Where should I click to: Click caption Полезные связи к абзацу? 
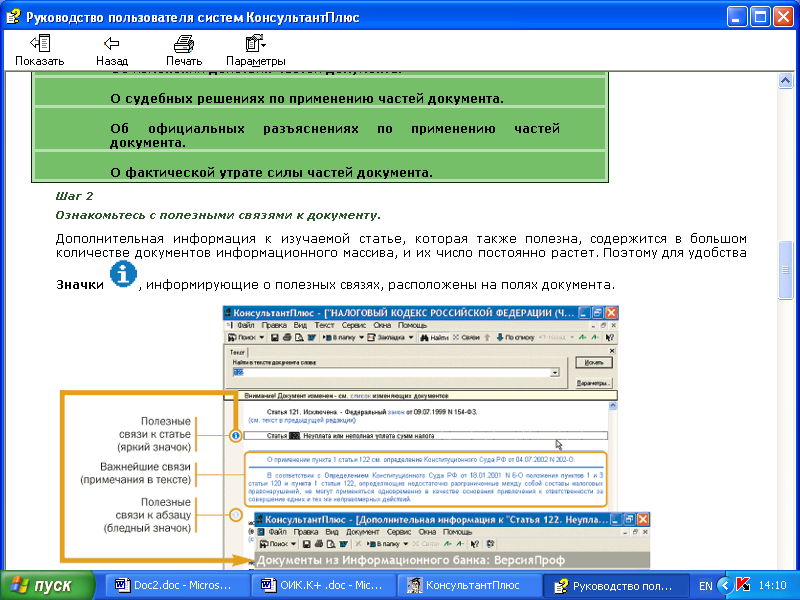tap(147, 515)
